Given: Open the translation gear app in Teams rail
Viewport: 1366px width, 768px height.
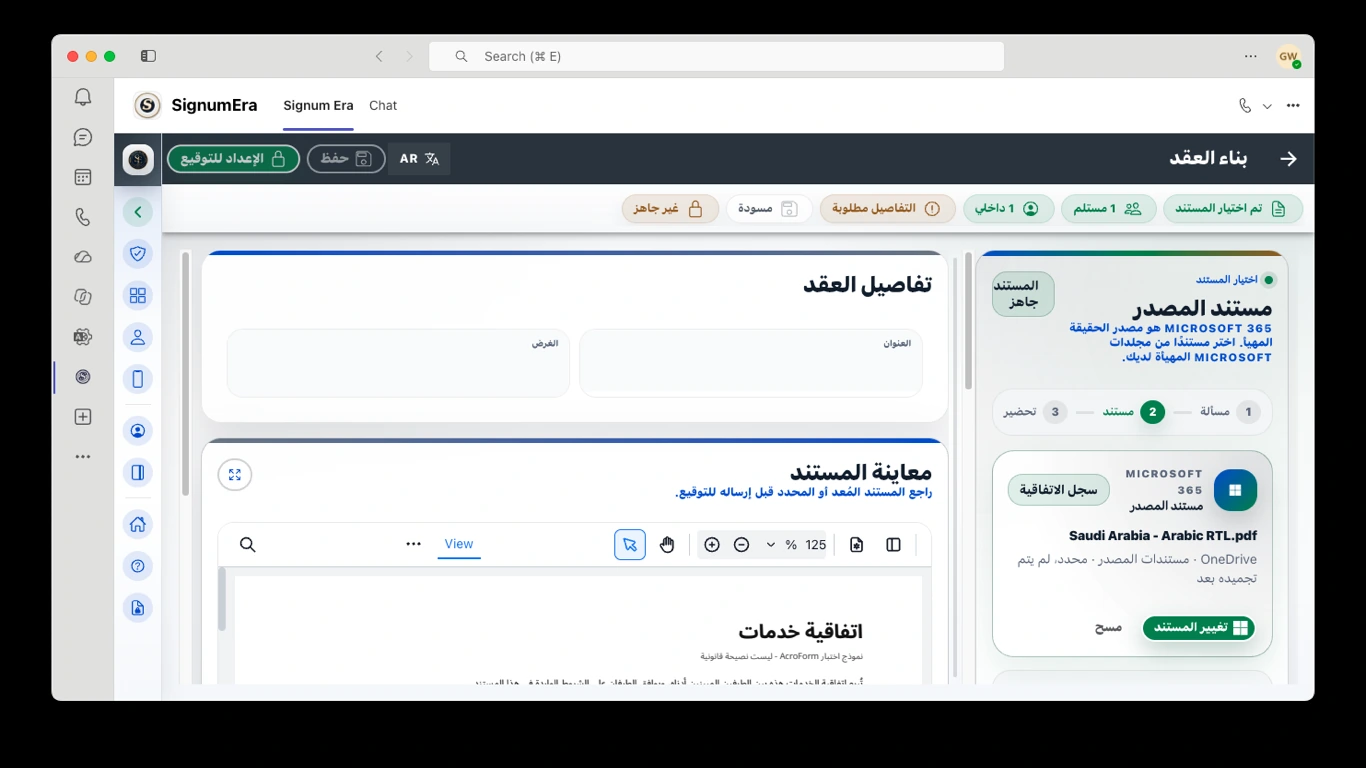Looking at the screenshot, I should (83, 337).
